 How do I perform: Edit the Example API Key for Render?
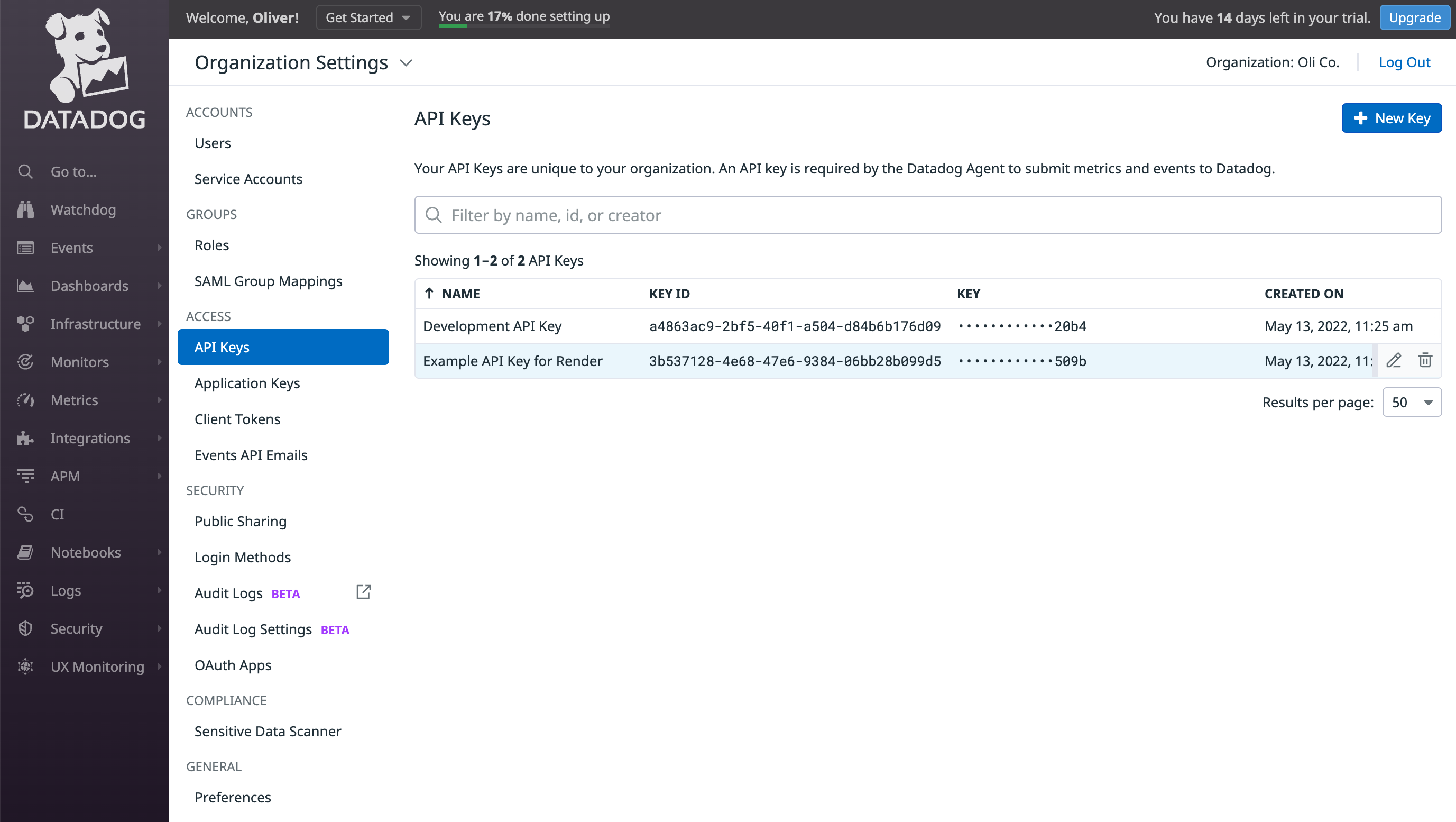click(1394, 360)
